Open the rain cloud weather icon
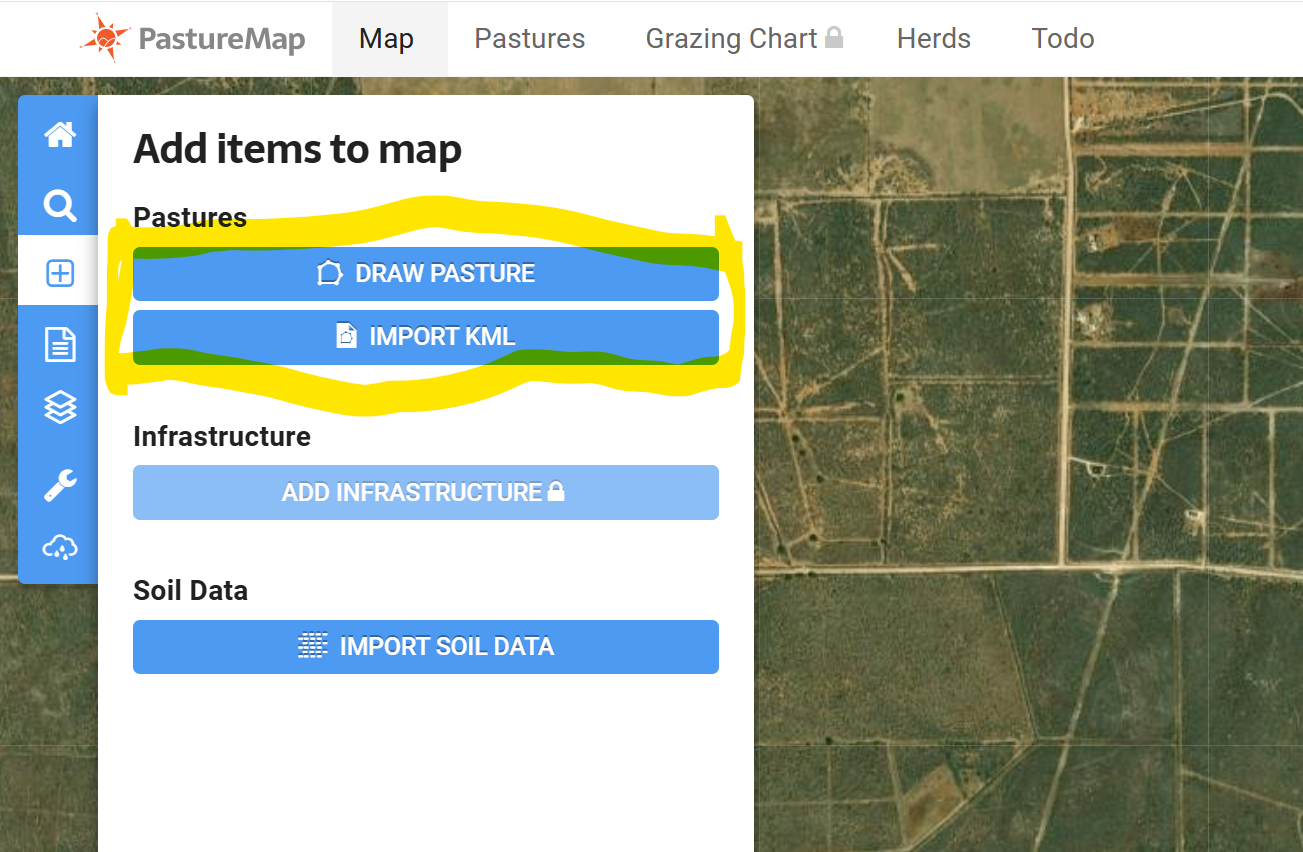The height and width of the screenshot is (852, 1303). [60, 547]
